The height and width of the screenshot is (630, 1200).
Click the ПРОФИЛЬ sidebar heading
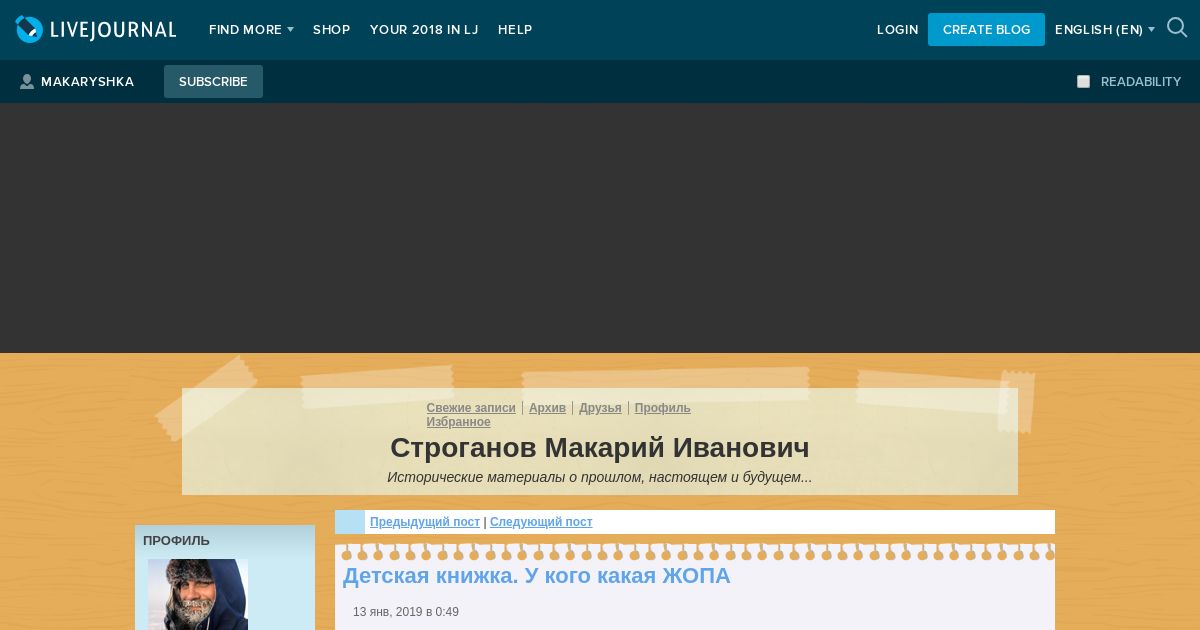point(176,541)
